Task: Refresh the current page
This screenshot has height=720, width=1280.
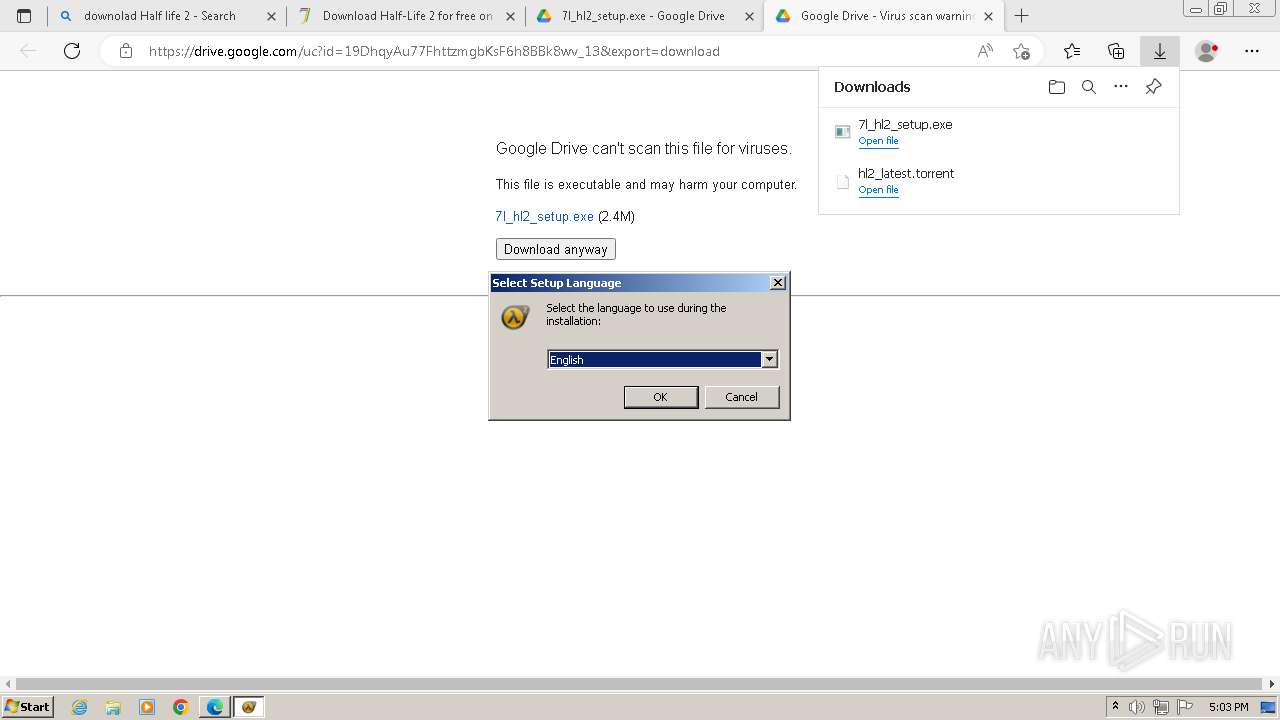Action: click(72, 51)
